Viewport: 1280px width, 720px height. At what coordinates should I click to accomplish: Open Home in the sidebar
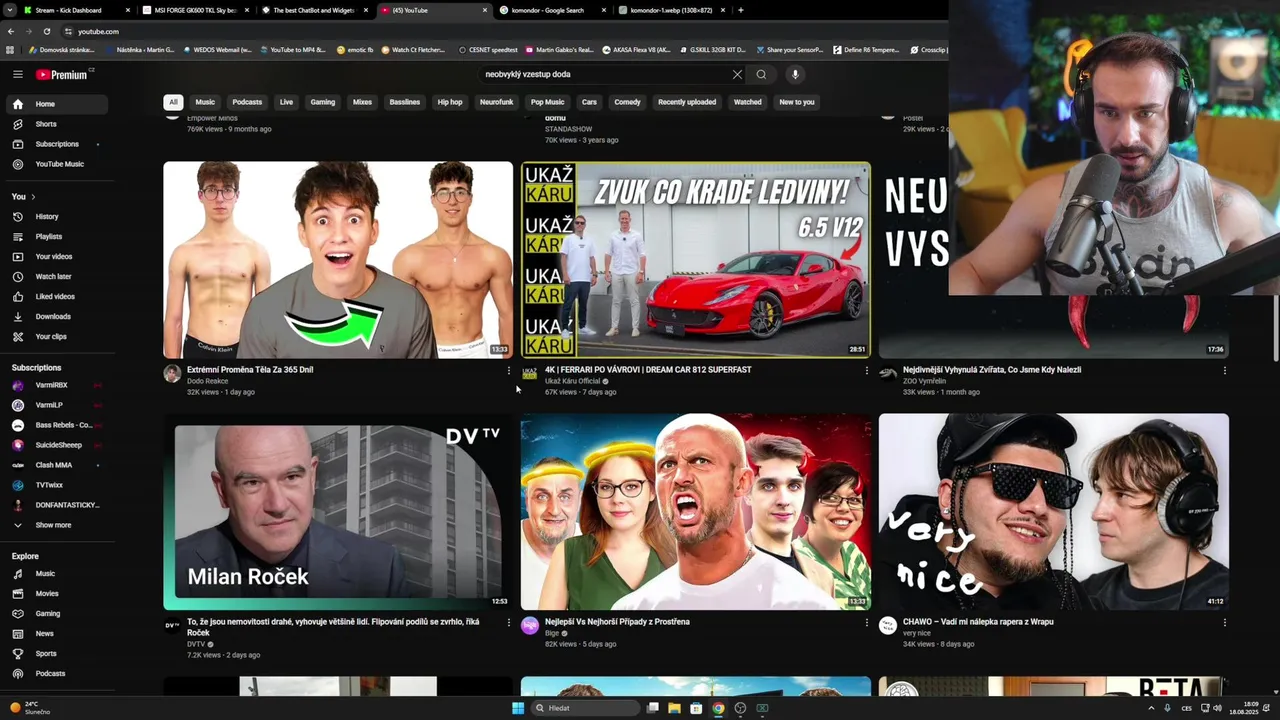[x=56, y=104]
